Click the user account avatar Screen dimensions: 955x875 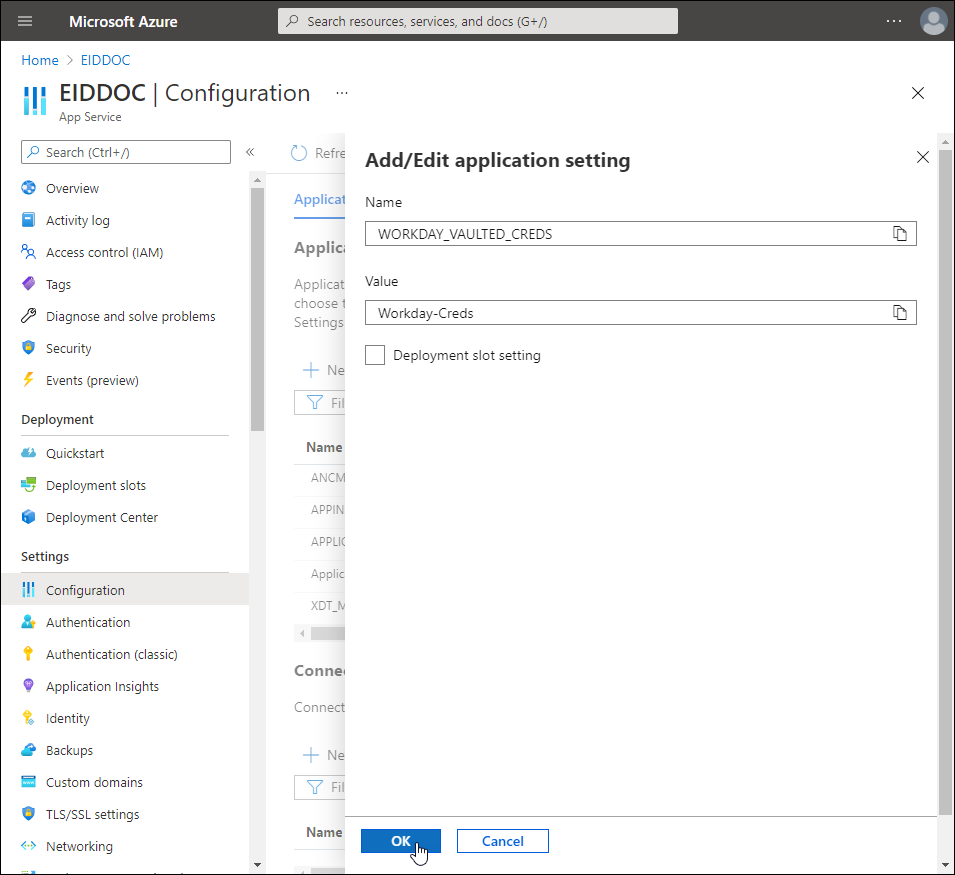tap(933, 21)
